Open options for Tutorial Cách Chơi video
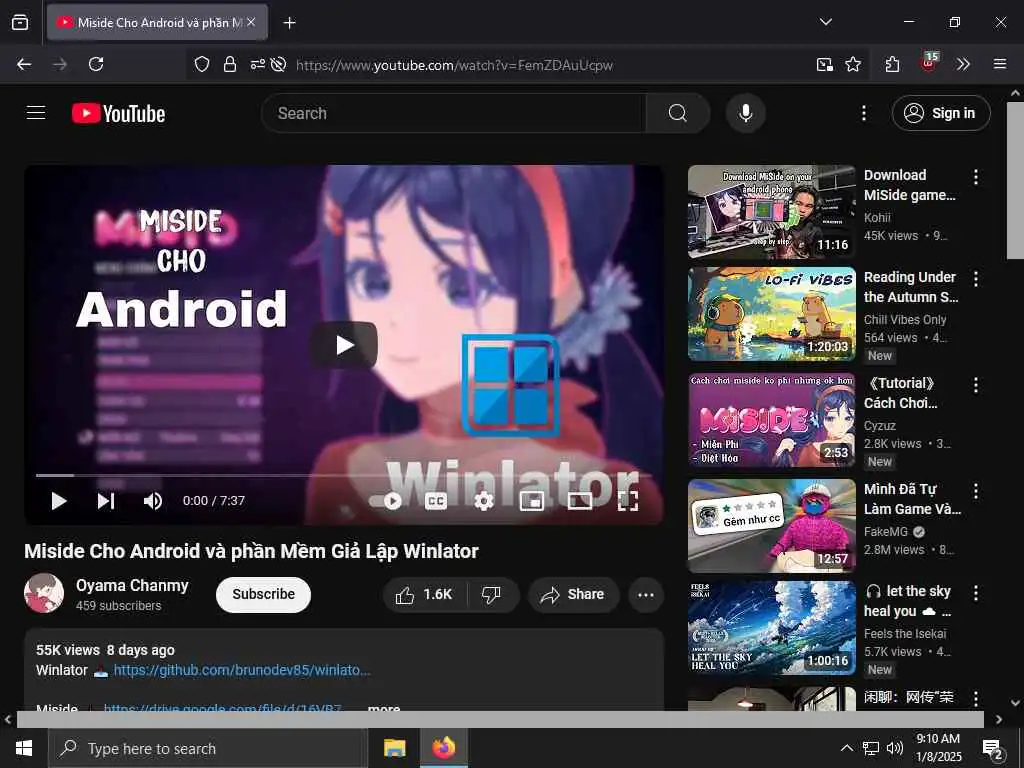Viewport: 1024px width, 768px height. (976, 385)
